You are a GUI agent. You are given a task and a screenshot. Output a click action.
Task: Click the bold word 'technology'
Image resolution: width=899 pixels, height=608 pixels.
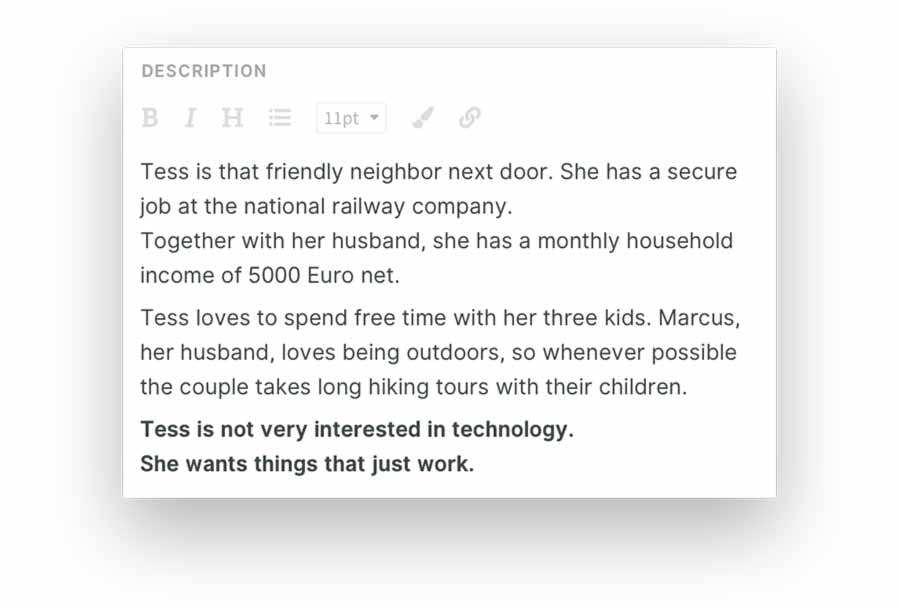512,429
